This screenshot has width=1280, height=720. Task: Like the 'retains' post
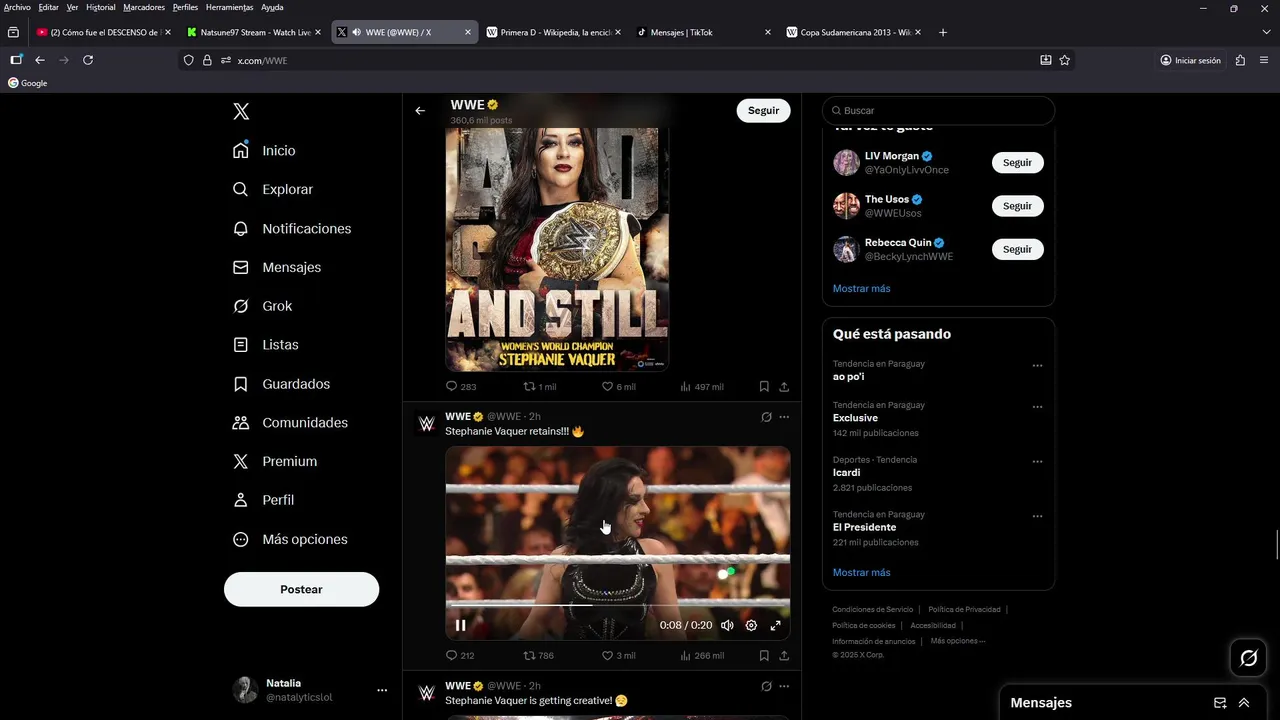[618, 656]
